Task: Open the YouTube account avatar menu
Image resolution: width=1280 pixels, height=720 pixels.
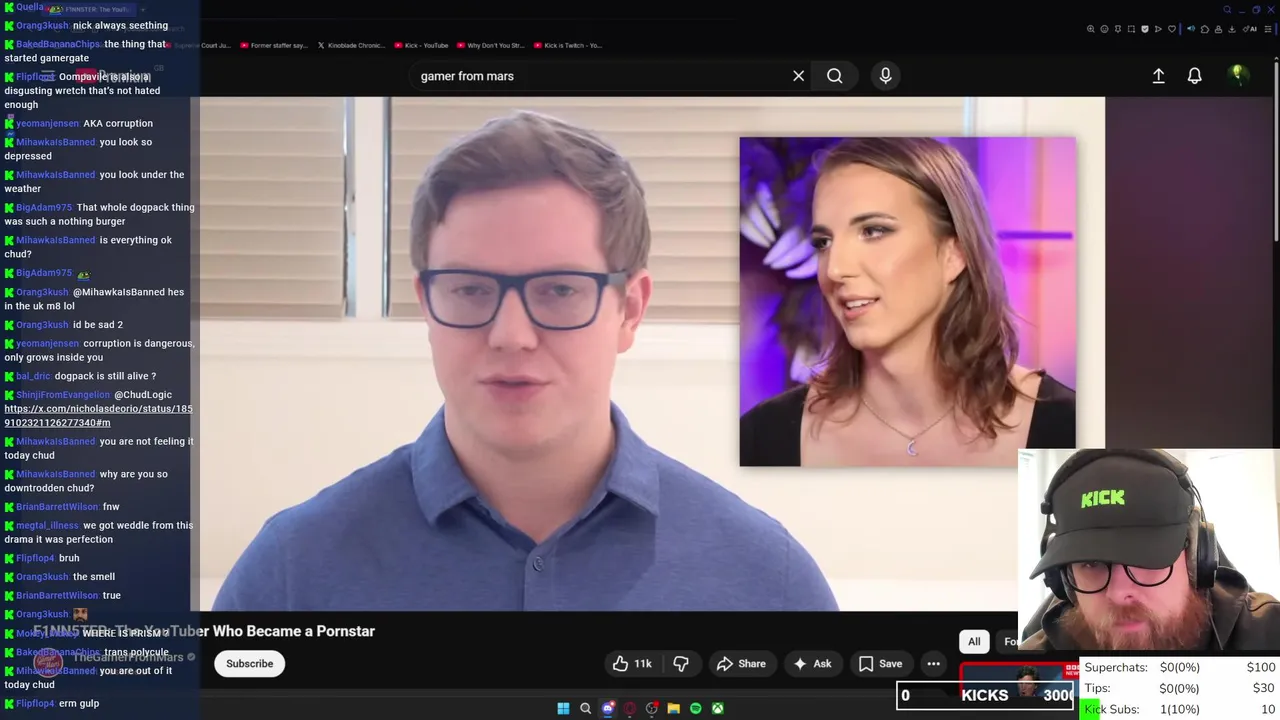Action: click(1237, 75)
